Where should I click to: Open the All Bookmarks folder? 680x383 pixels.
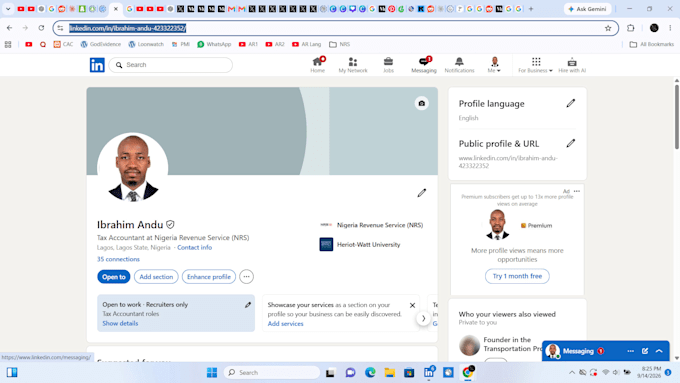[651, 44]
